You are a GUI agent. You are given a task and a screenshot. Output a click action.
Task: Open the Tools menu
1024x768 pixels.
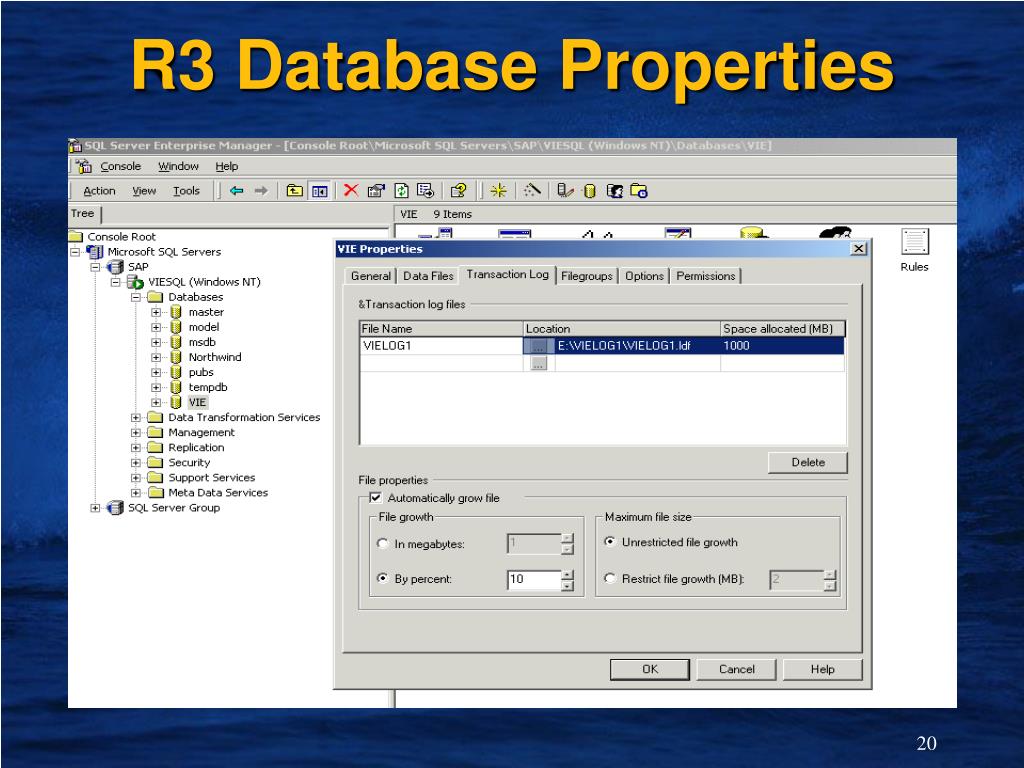186,191
